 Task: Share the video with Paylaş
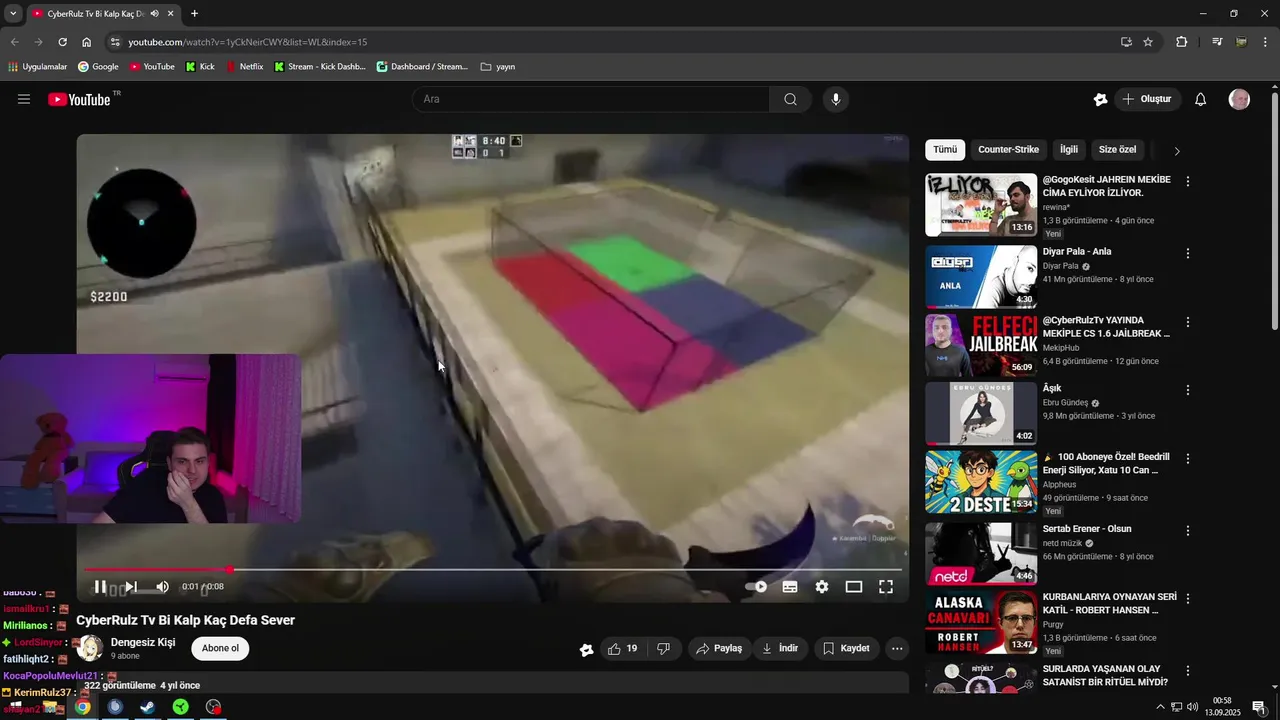point(719,648)
